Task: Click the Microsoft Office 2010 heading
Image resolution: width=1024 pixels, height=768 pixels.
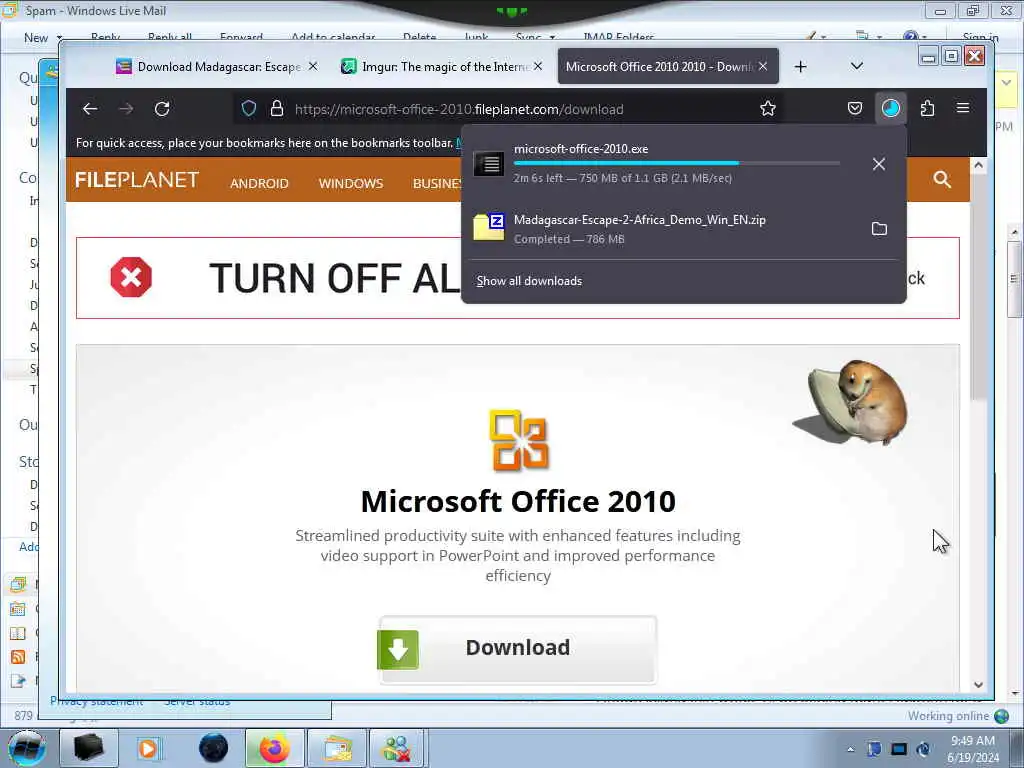Action: [518, 502]
